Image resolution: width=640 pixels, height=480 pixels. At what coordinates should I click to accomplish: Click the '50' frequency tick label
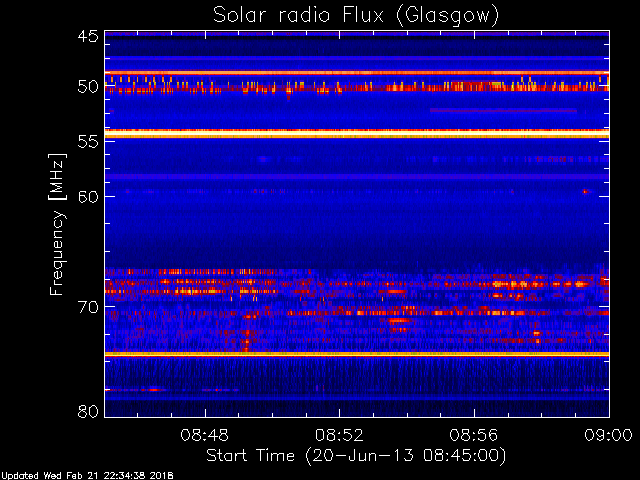[88, 87]
